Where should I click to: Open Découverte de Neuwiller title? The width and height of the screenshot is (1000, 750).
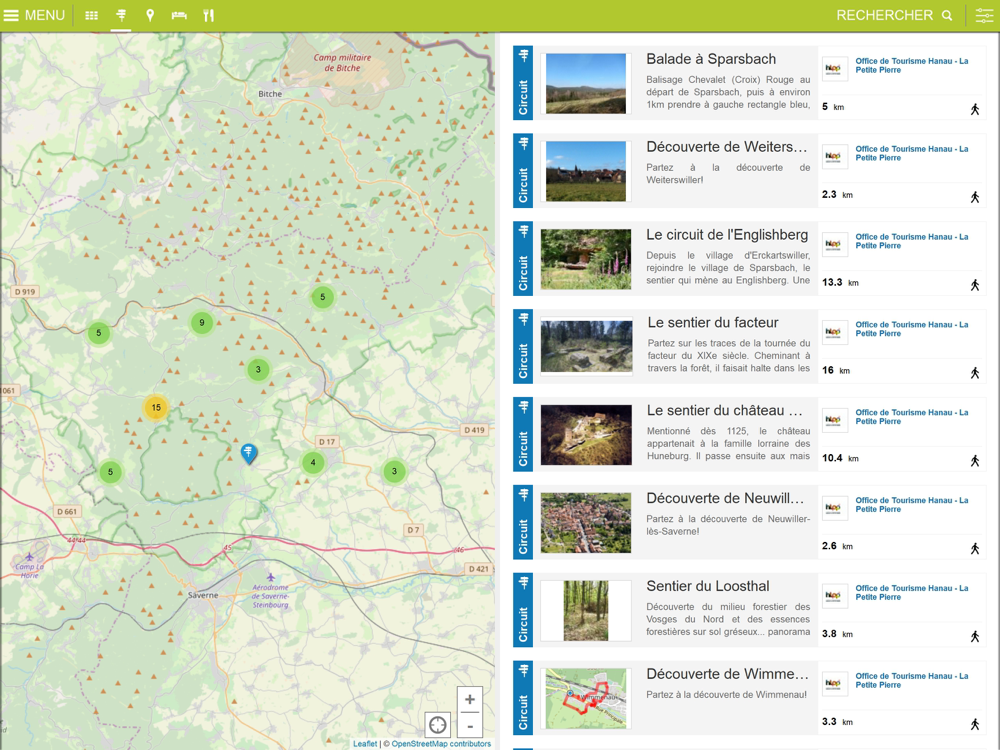click(x=724, y=498)
